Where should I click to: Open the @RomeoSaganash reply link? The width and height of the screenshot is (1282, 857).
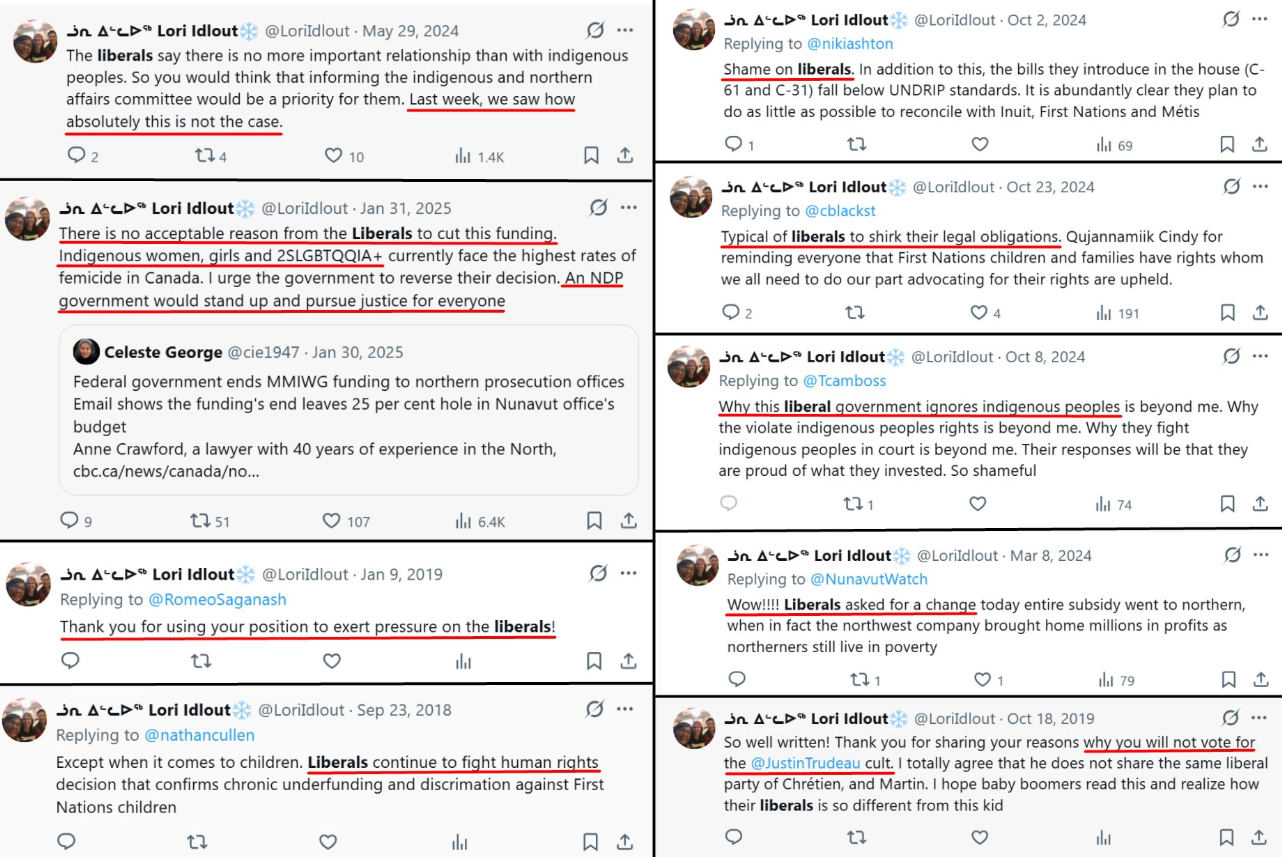(x=217, y=600)
